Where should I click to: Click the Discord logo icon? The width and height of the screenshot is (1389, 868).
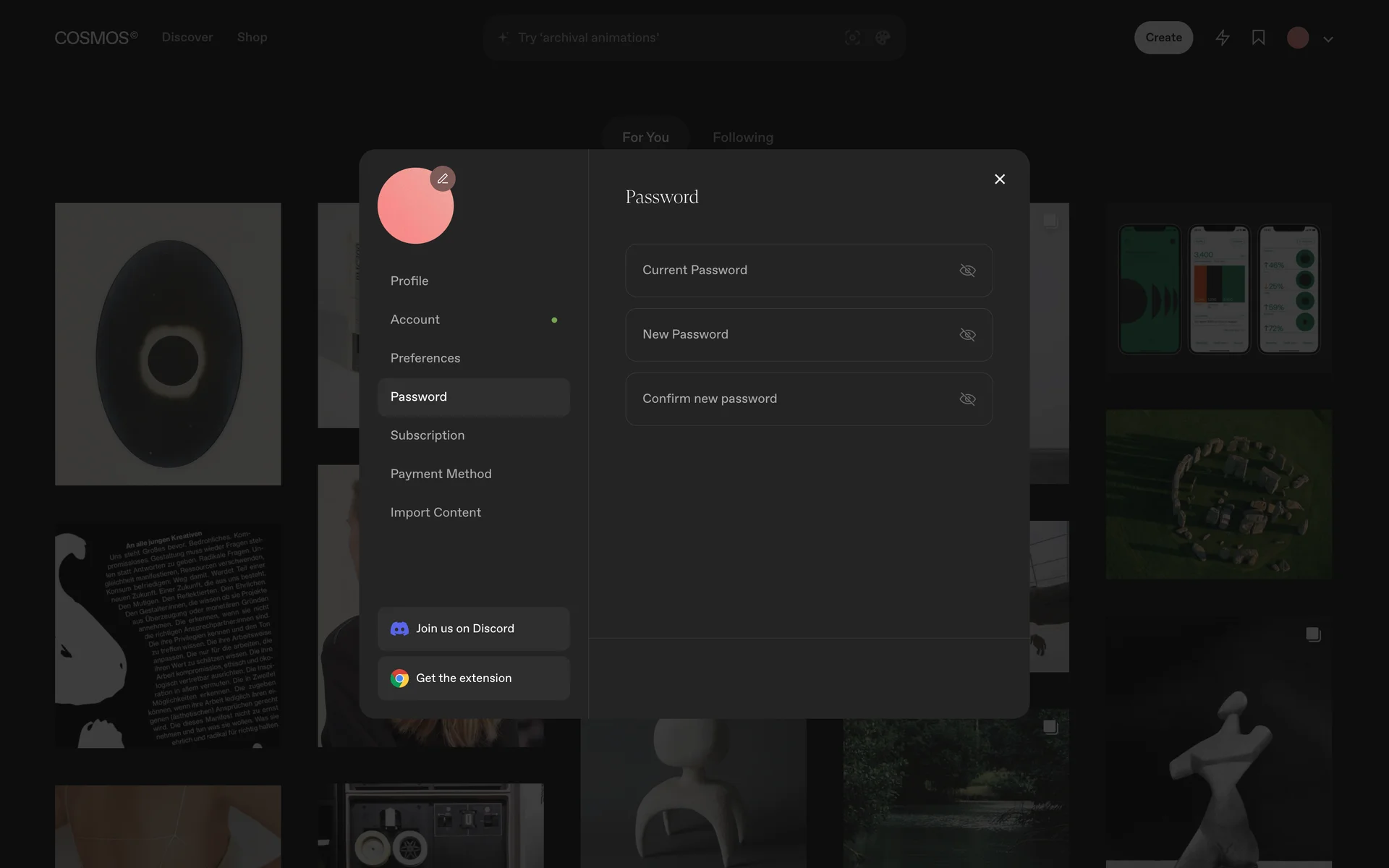pos(399,629)
